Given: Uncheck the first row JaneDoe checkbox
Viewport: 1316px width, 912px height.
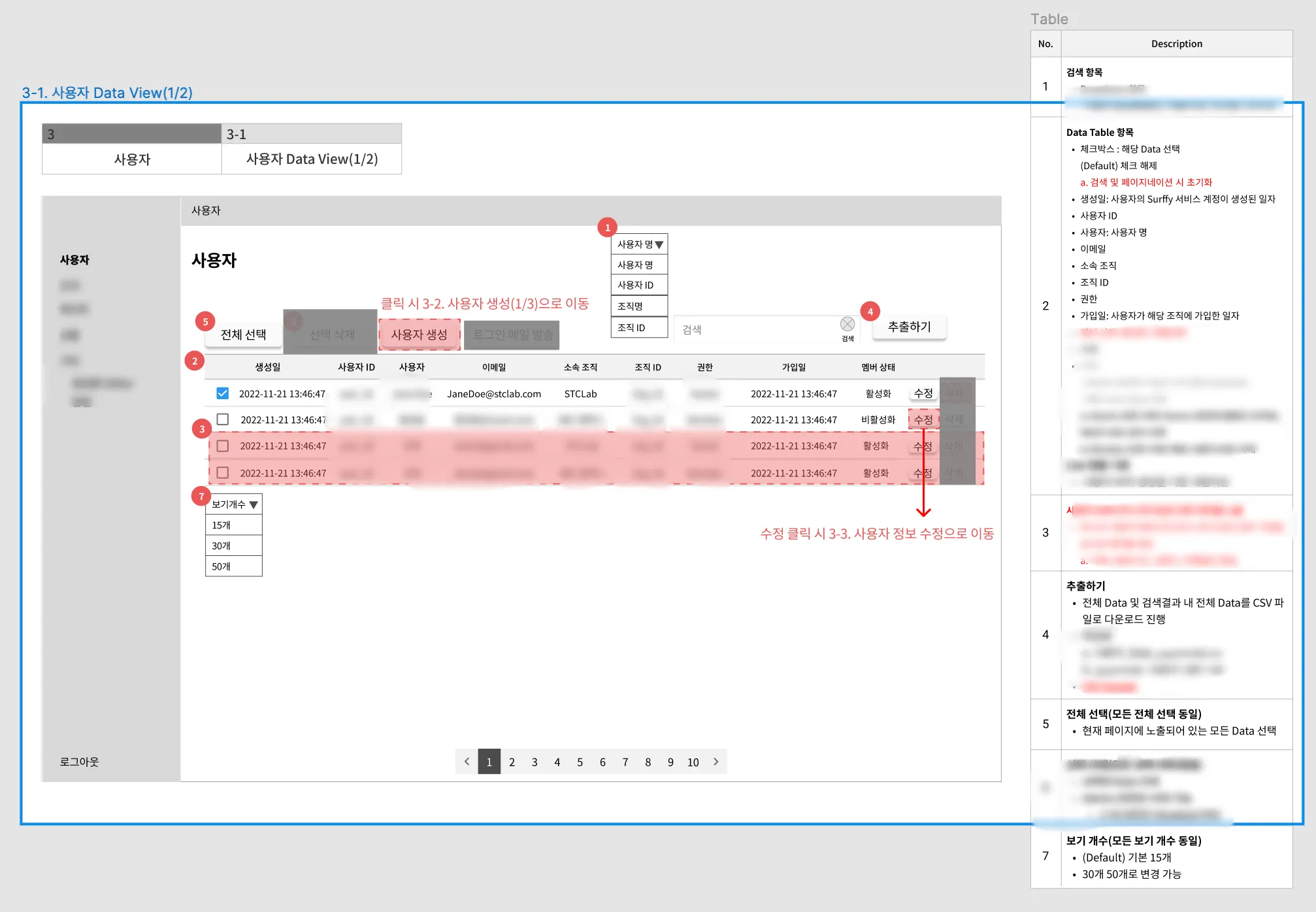Looking at the screenshot, I should pos(223,393).
